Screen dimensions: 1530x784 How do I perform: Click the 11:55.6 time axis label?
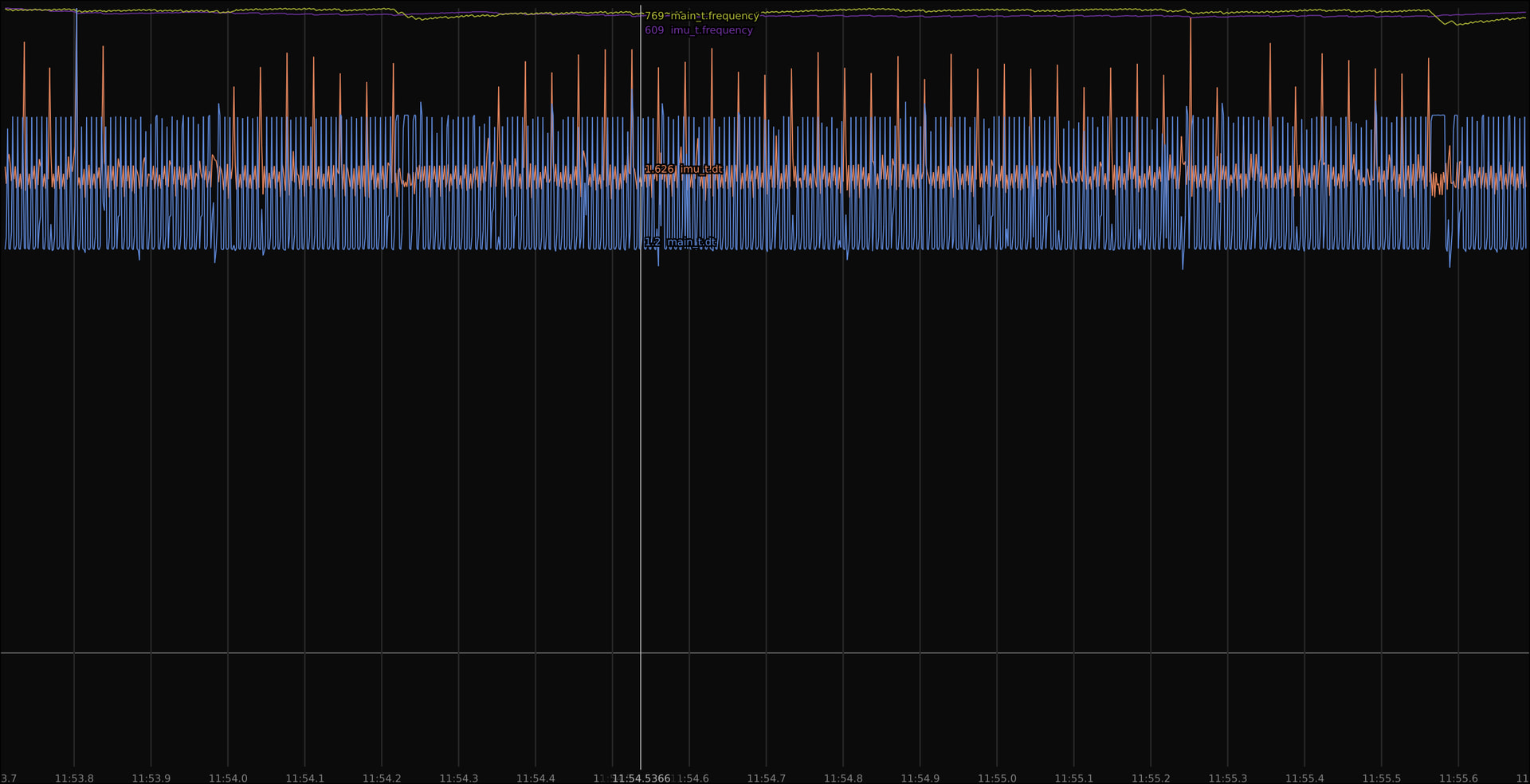click(x=1458, y=778)
